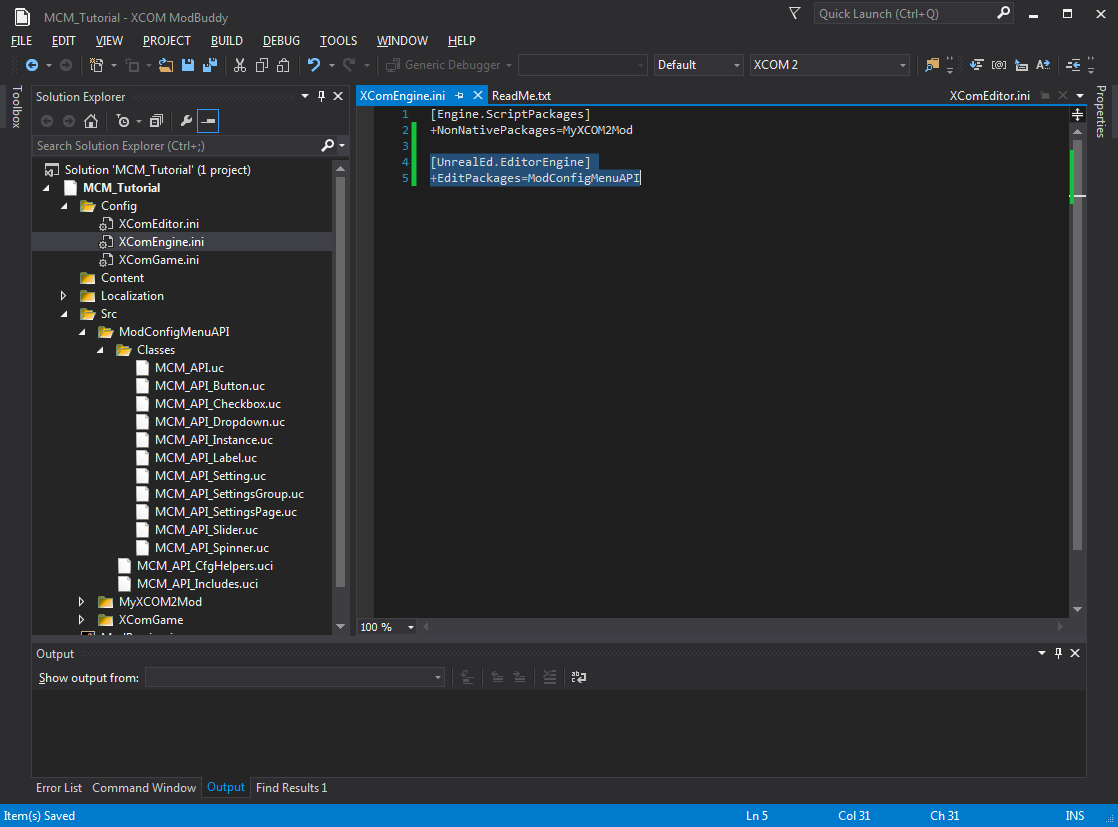Switch to the Find Results 1 tab

pos(292,788)
